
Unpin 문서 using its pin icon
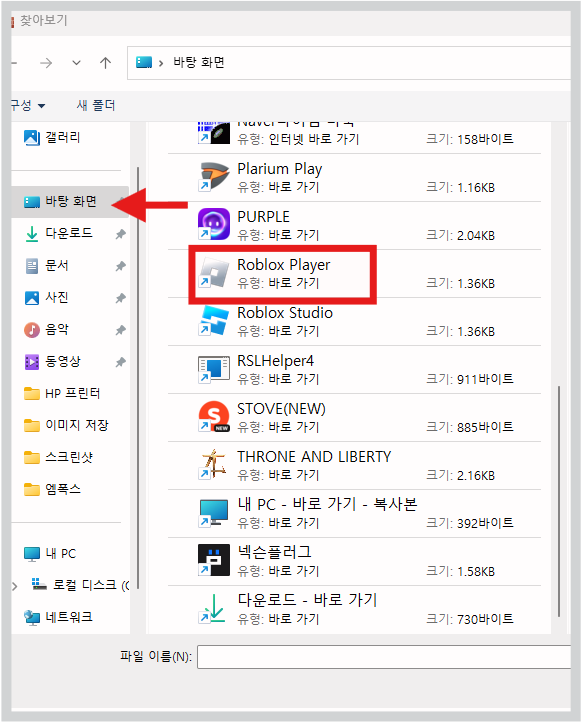point(121,266)
